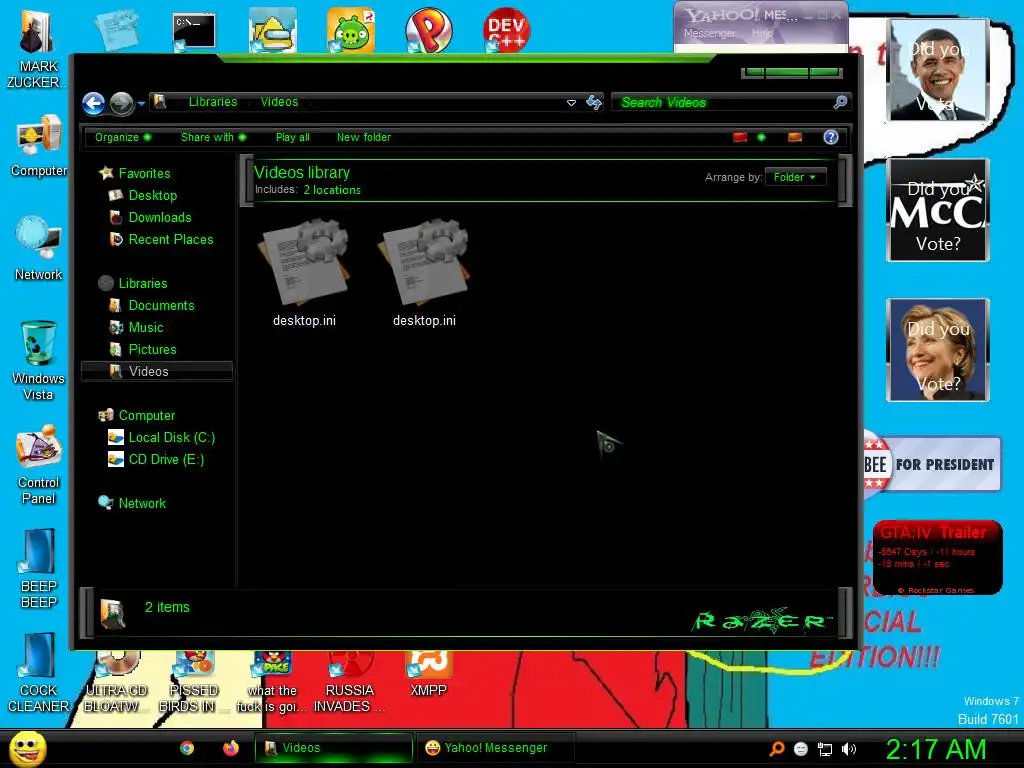
Task: Click Play all in the toolbar
Action: tap(293, 137)
